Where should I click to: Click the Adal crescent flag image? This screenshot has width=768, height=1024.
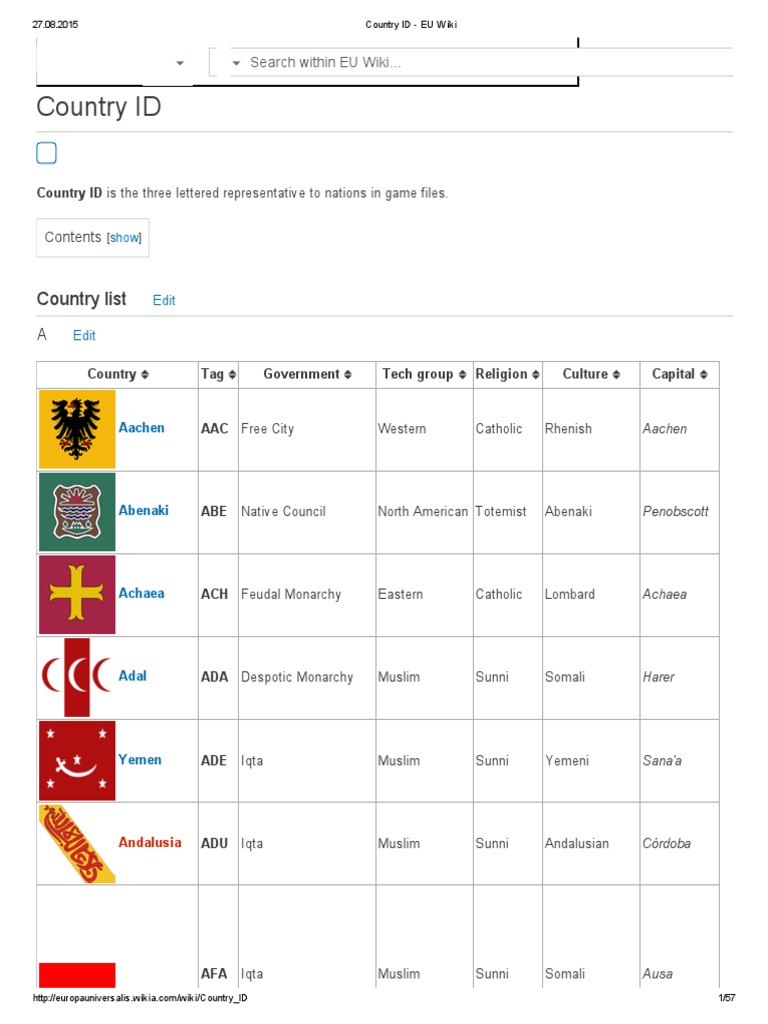click(x=77, y=677)
